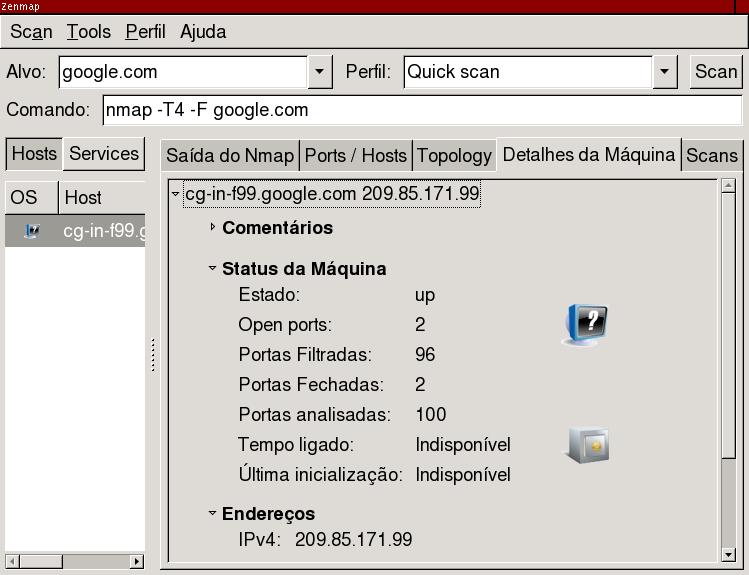This screenshot has height=575, width=749.
Task: Switch to the Ports / Hosts tab
Action: tap(355, 156)
